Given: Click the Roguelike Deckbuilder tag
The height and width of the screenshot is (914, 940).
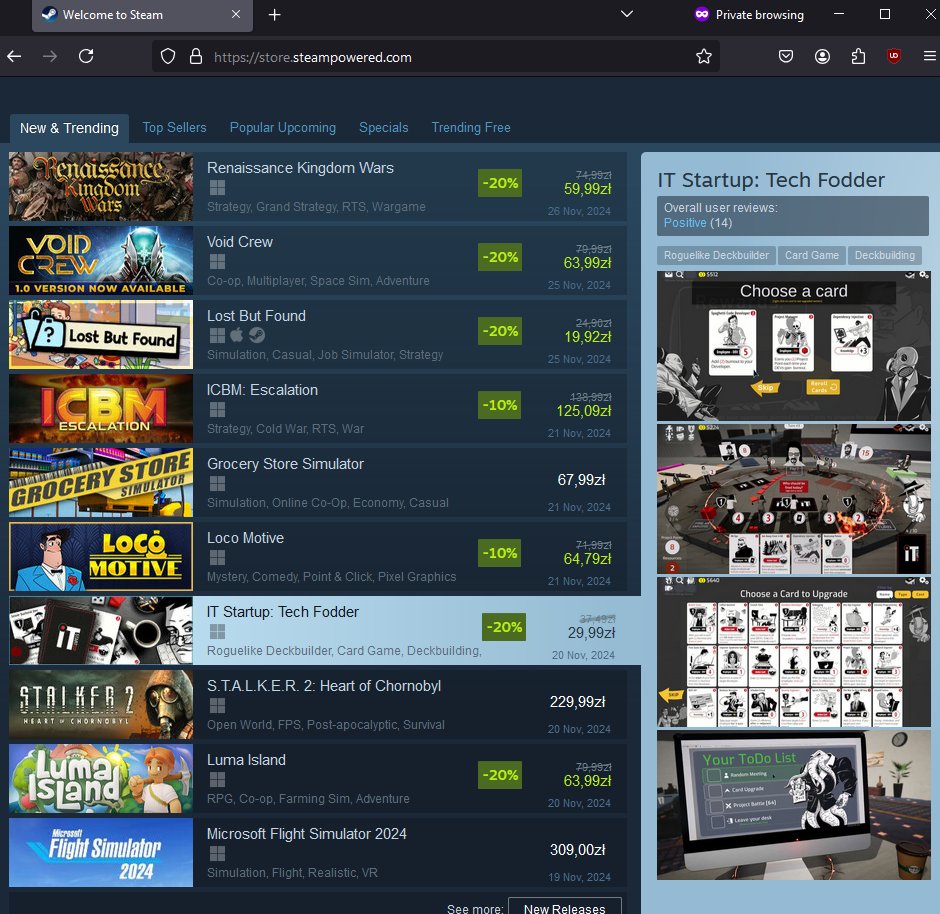Looking at the screenshot, I should tap(716, 255).
